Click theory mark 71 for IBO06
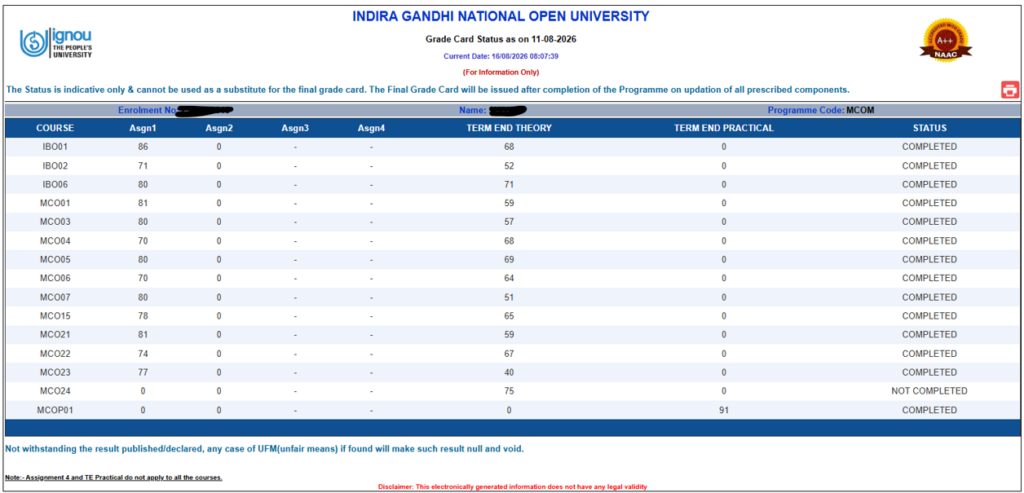 point(509,184)
